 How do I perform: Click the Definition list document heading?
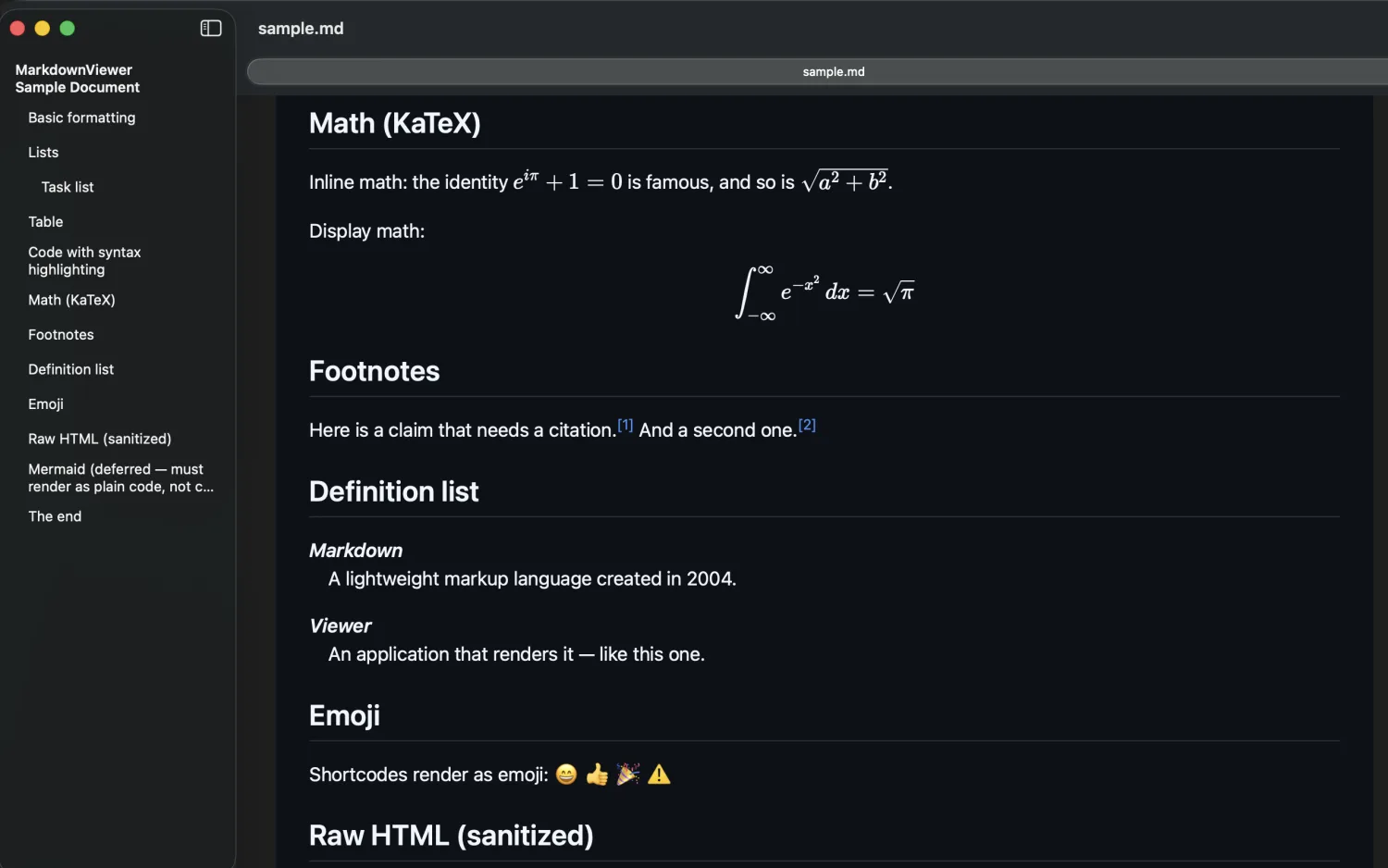pyautogui.click(x=394, y=491)
